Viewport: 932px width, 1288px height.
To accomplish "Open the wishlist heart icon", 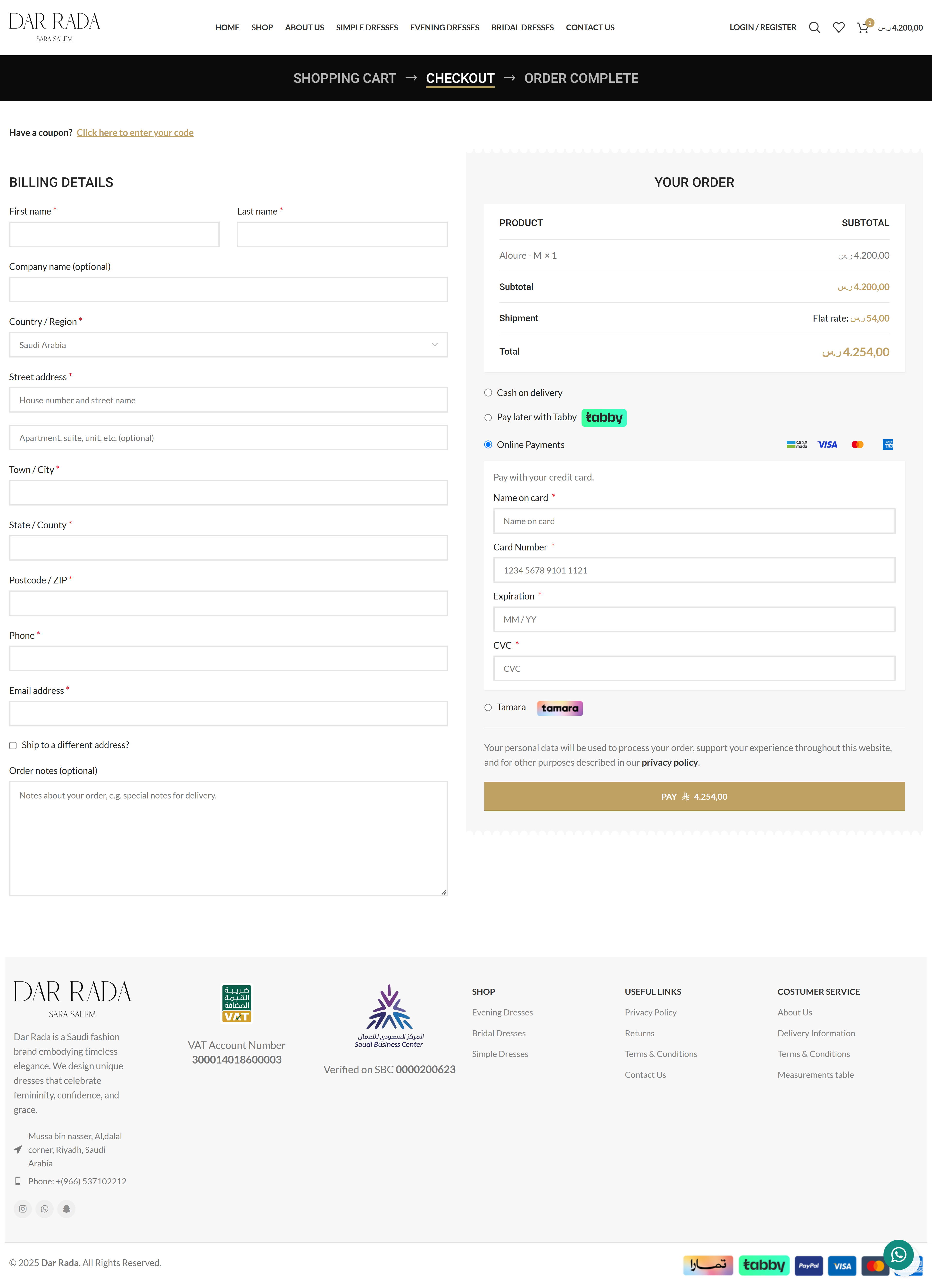I will (x=838, y=27).
